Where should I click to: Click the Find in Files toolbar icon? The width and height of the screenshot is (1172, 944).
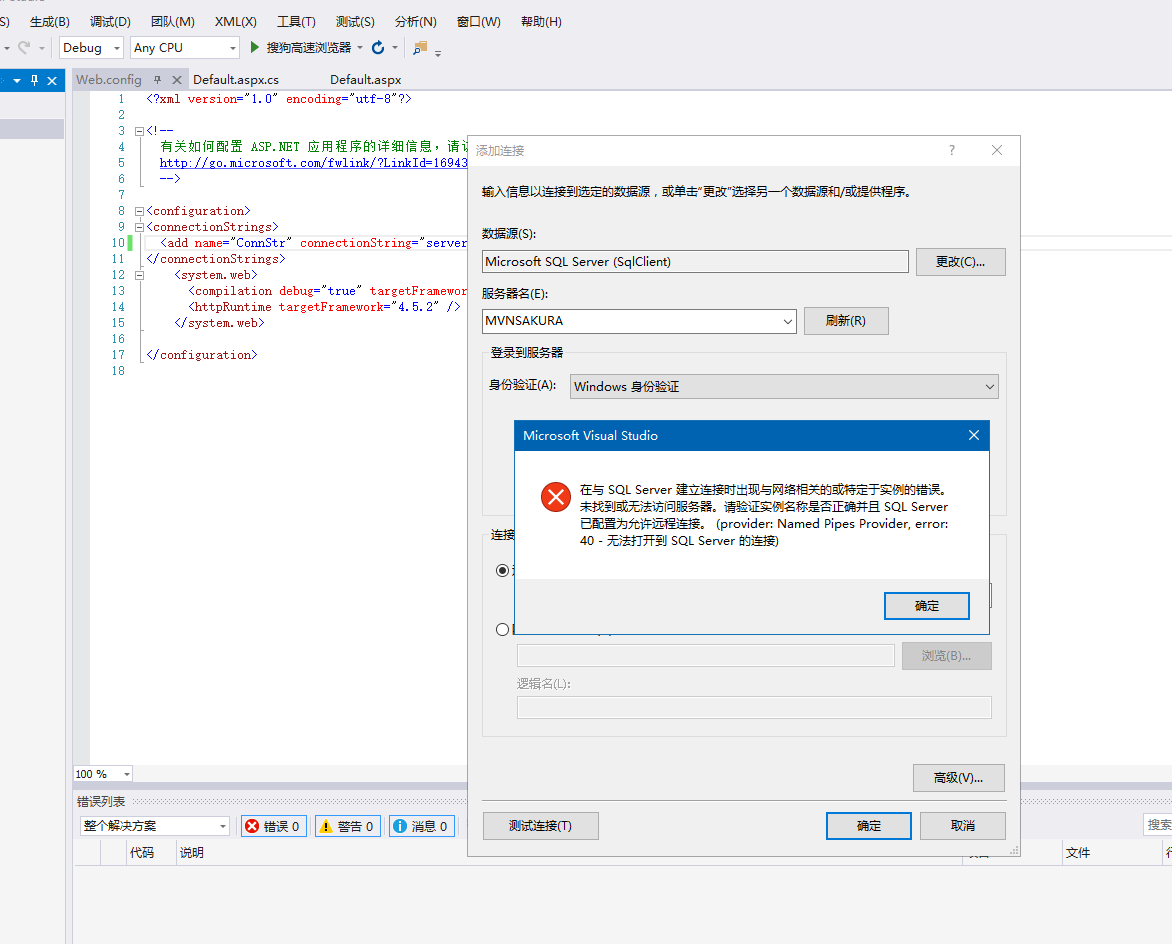click(x=420, y=47)
